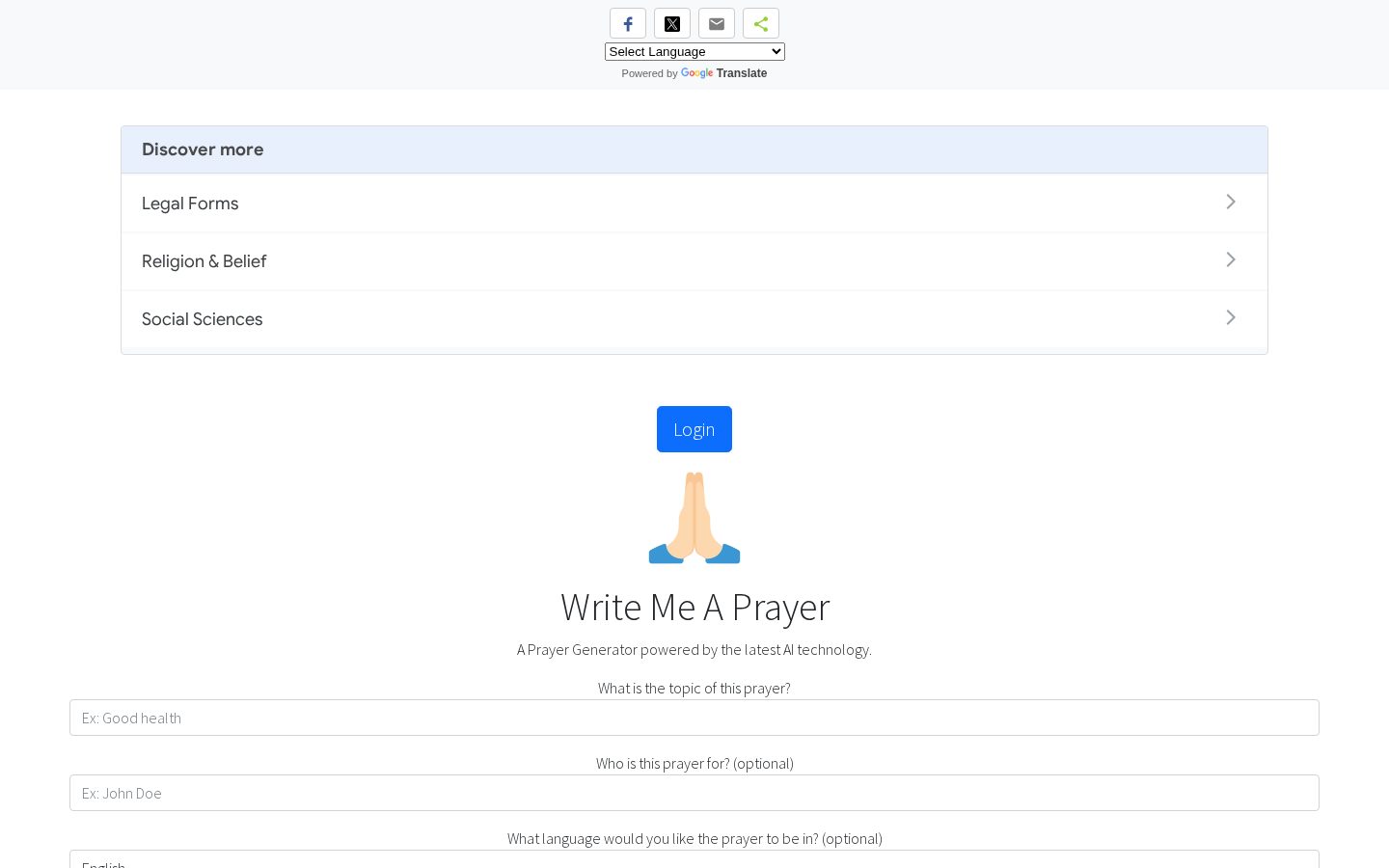Image resolution: width=1389 pixels, height=868 pixels.
Task: Focus the 'Who is this prayer for' field
Action: click(694, 793)
